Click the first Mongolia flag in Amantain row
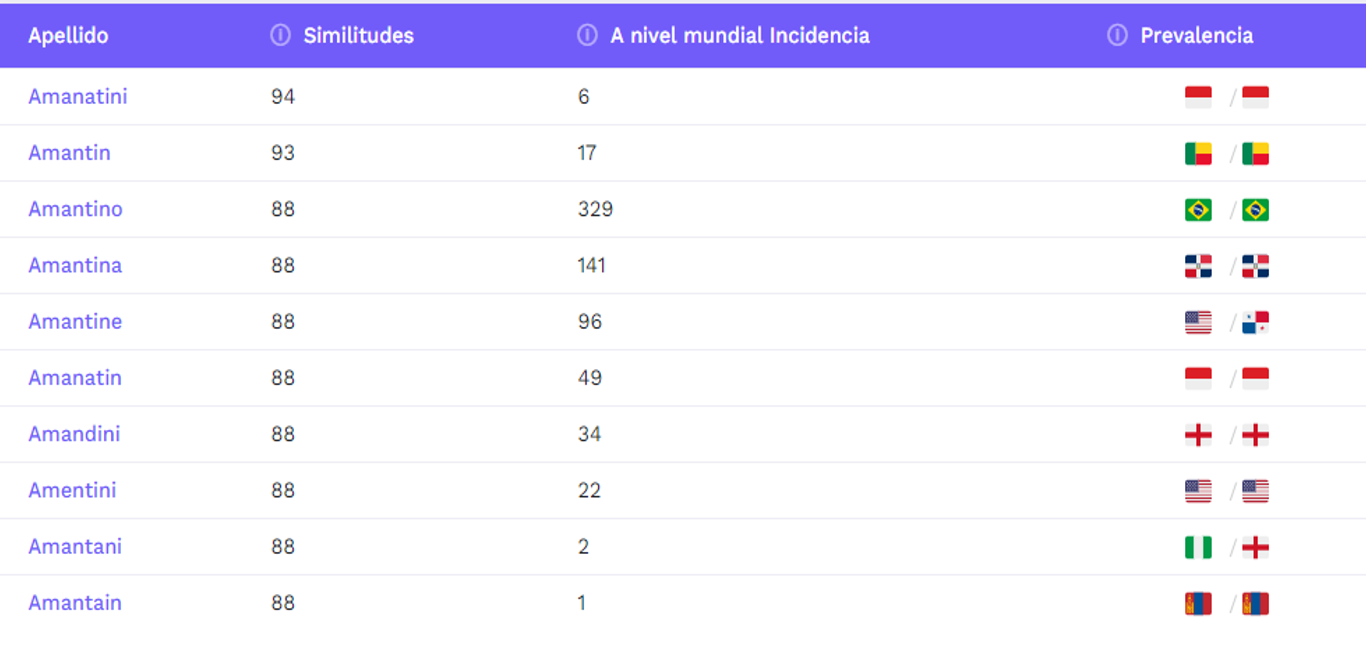Viewport: 1366px width, 672px height. [1198, 603]
